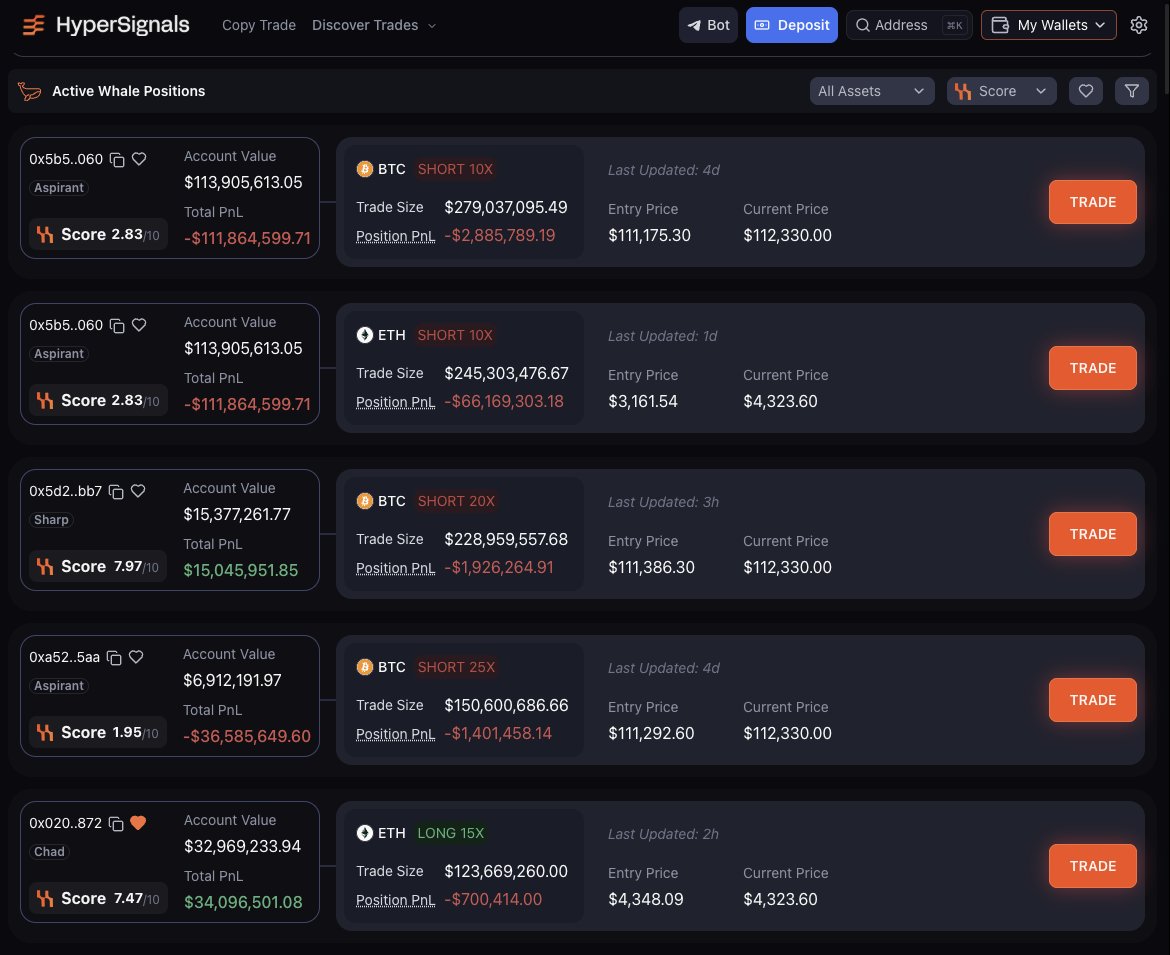Favorite wallet 0x5b5..060 in BTC SHORT 10X row
The width and height of the screenshot is (1170, 955).
(x=139, y=159)
